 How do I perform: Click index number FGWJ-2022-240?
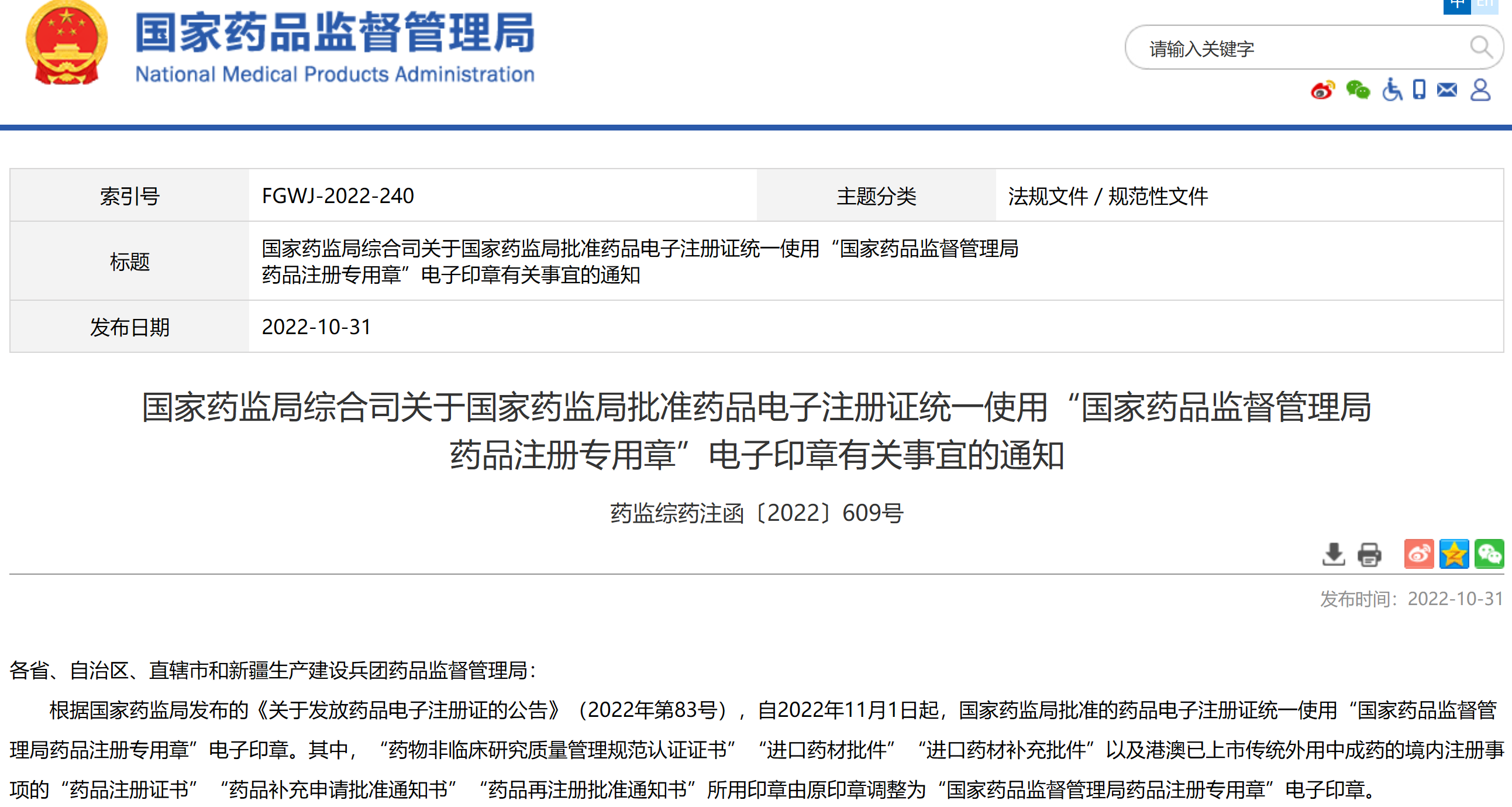tap(337, 196)
